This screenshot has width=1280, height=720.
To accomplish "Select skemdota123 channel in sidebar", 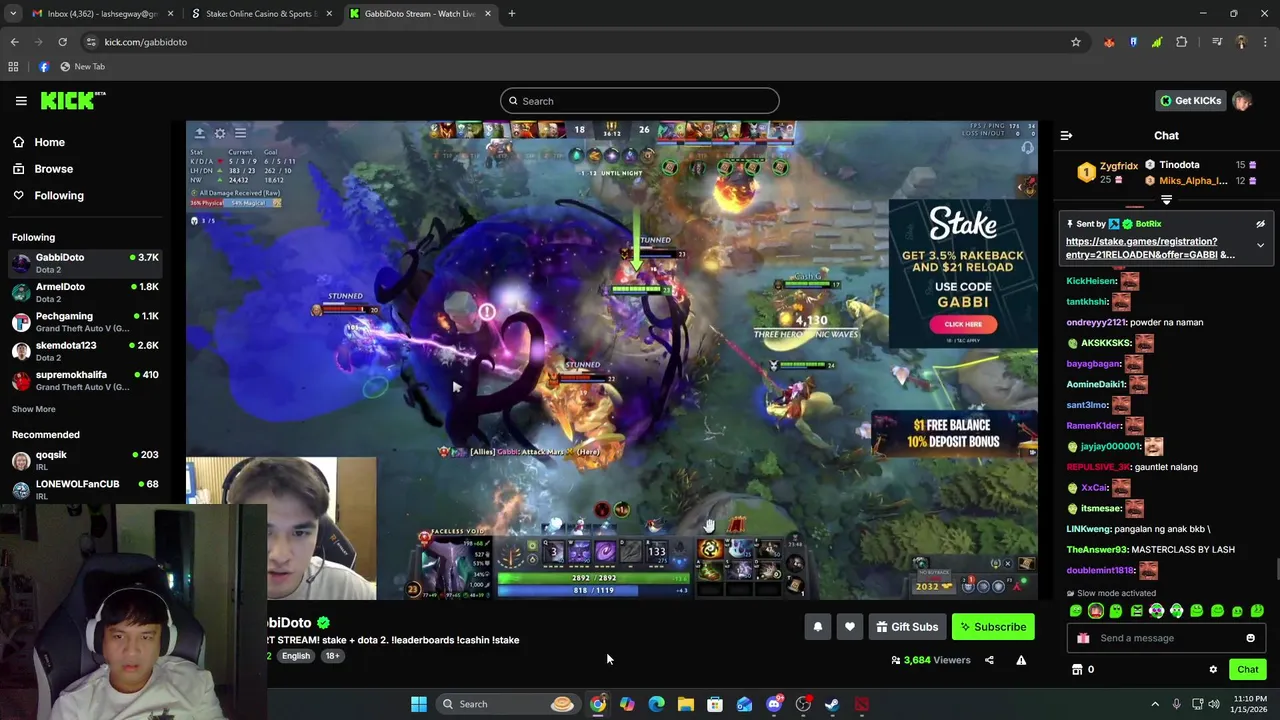I will (x=85, y=351).
